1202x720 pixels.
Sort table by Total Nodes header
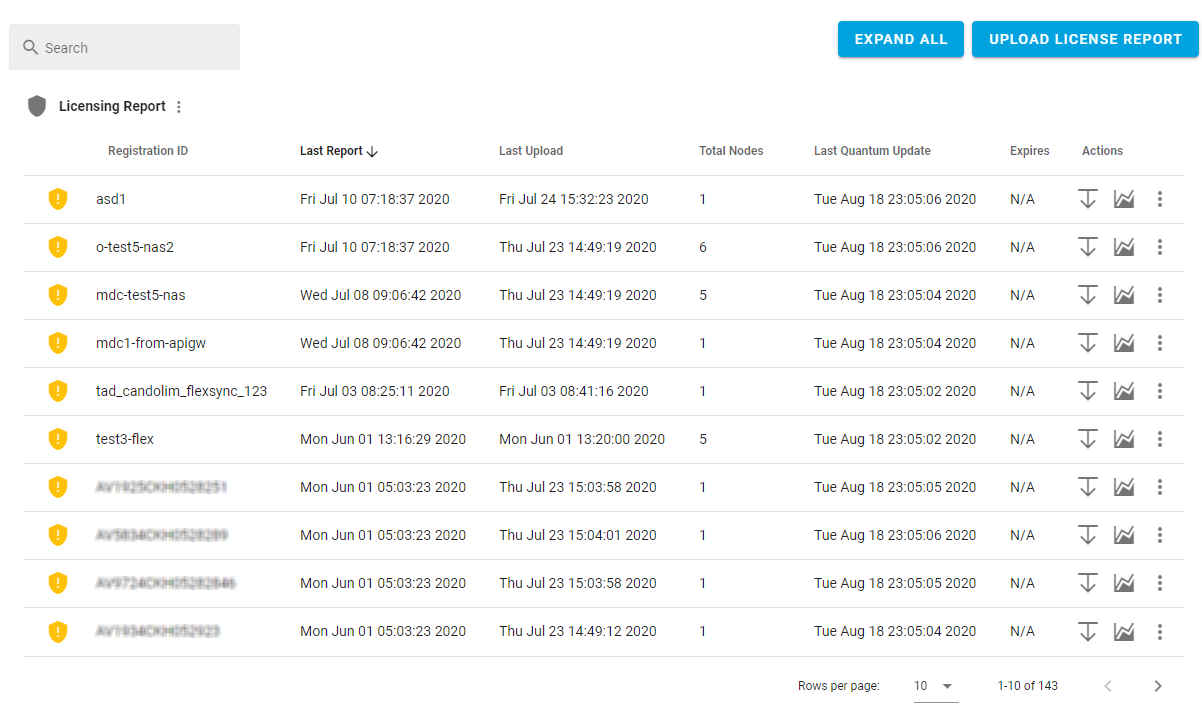click(x=731, y=151)
